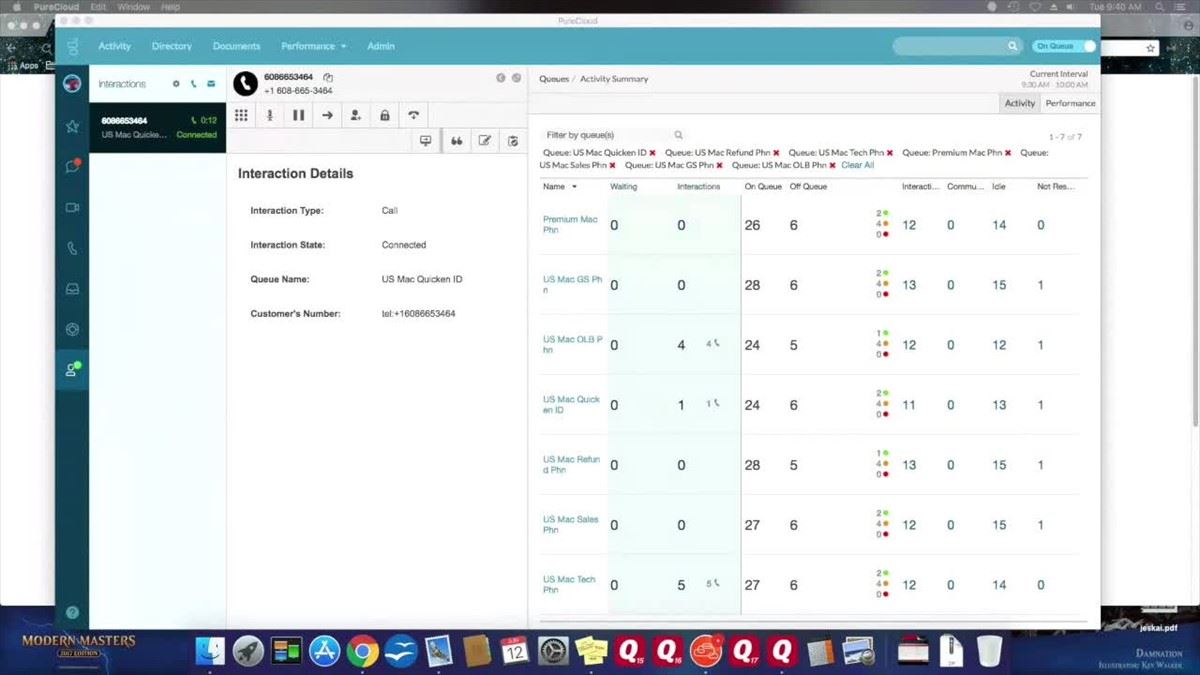The width and height of the screenshot is (1200, 675).
Task: Mute the call with microphone icon
Action: pyautogui.click(x=269, y=115)
